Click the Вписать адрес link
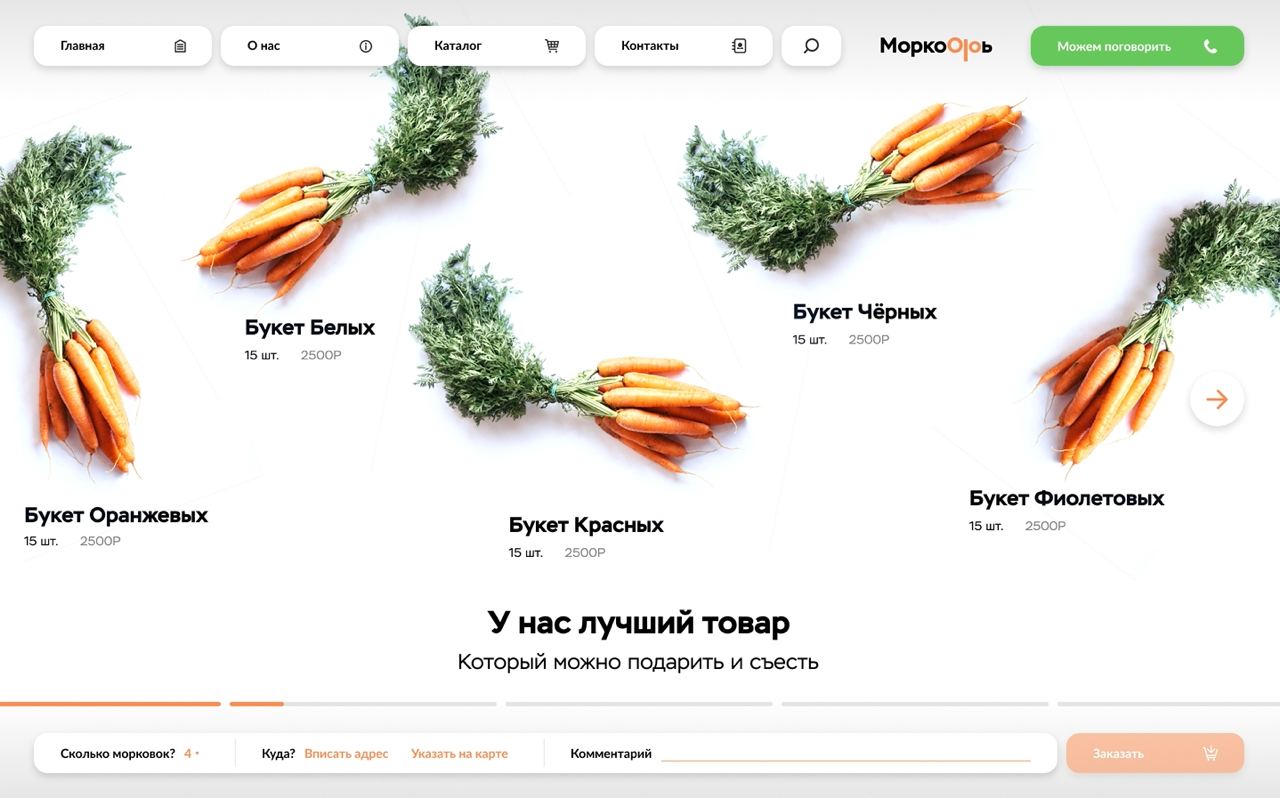This screenshot has height=798, width=1280. click(346, 754)
